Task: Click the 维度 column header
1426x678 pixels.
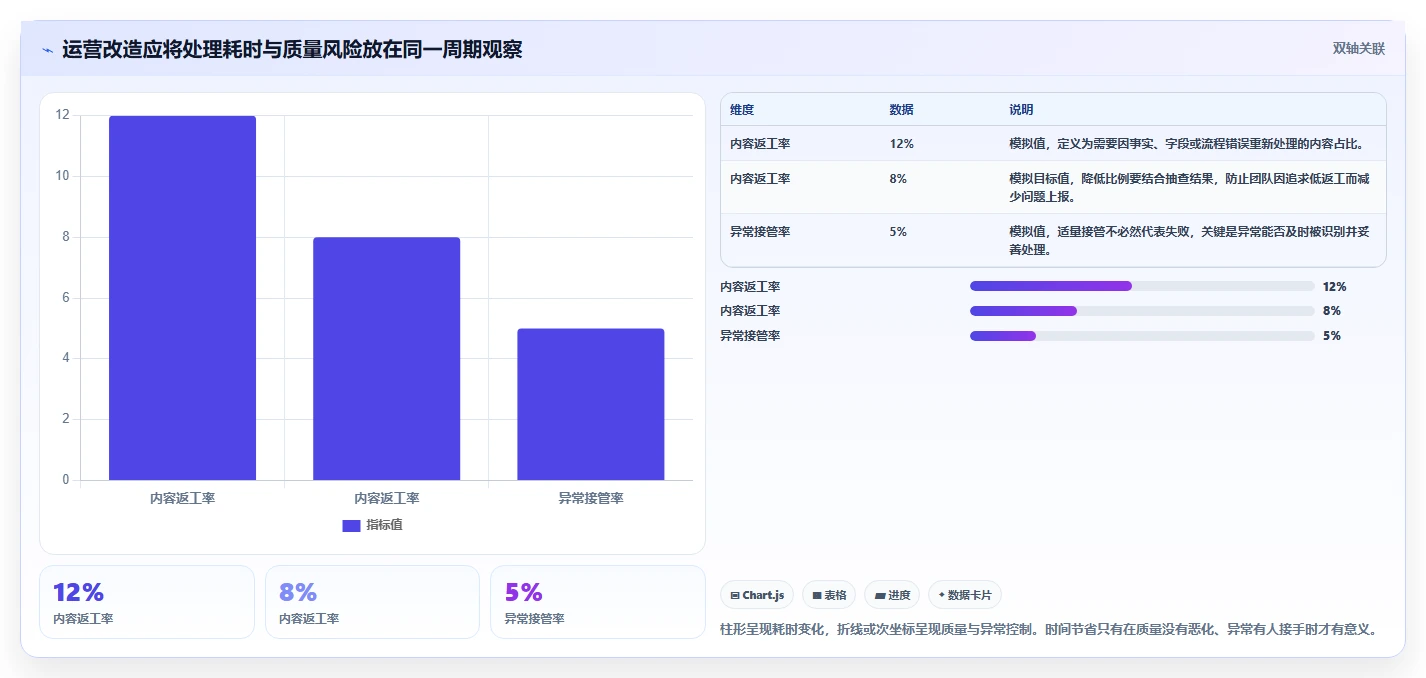Action: pyautogui.click(x=742, y=109)
